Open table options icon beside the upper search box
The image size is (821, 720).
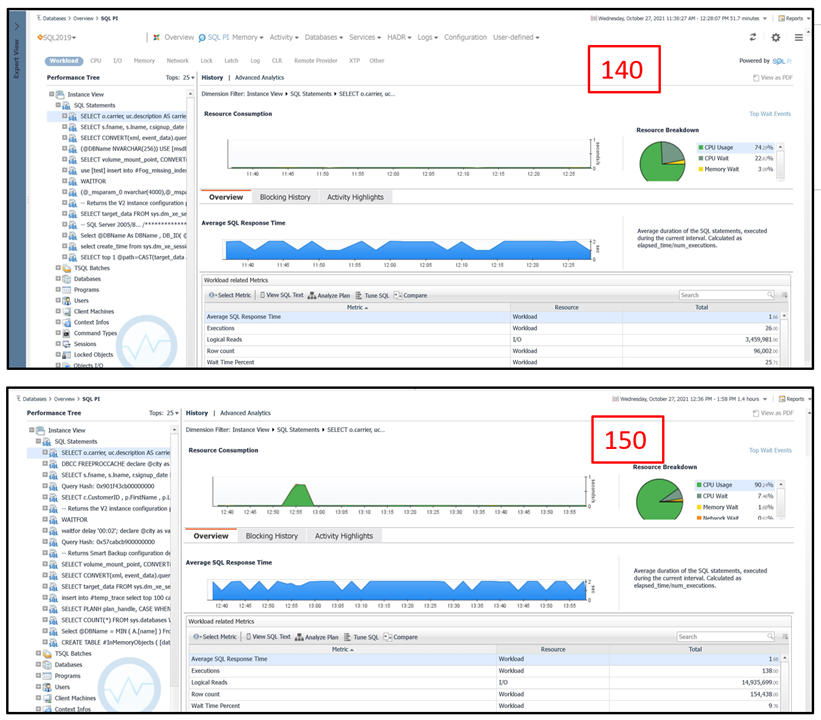coord(784,295)
